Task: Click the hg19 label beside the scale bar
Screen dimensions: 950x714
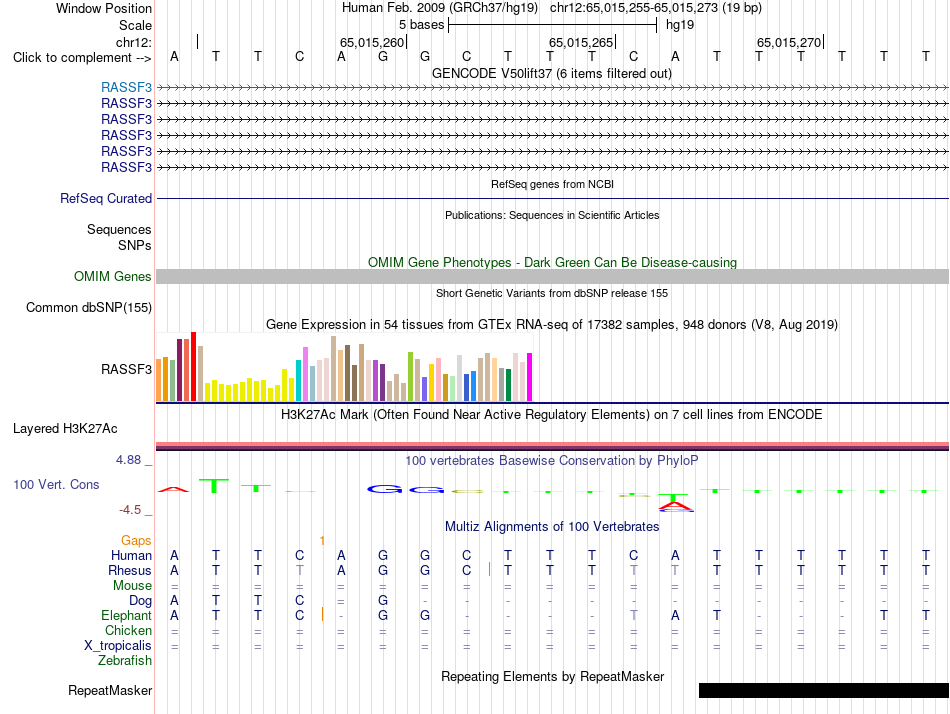Action: pyautogui.click(x=680, y=25)
